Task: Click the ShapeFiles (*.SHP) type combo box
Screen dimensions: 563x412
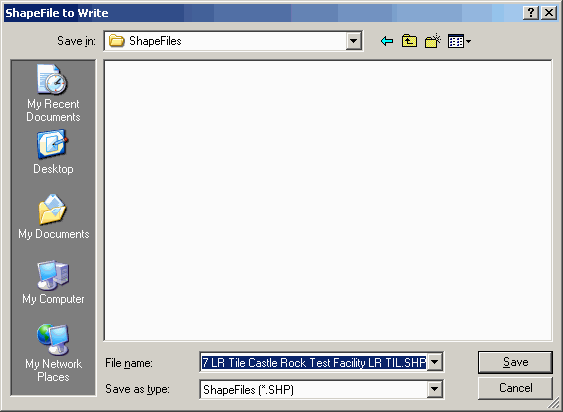Action: pyautogui.click(x=321, y=389)
